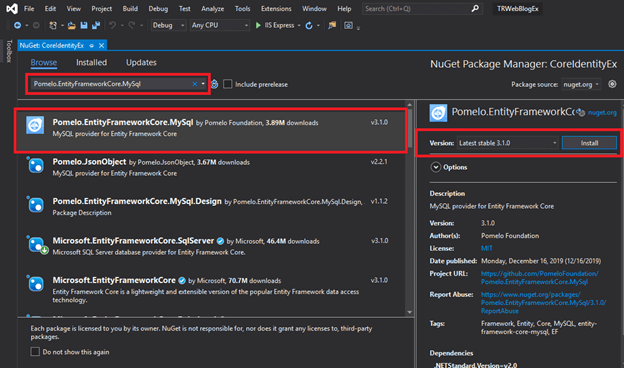Open the Debug configuration dropdown
This screenshot has width=624, height=368.
[x=168, y=25]
